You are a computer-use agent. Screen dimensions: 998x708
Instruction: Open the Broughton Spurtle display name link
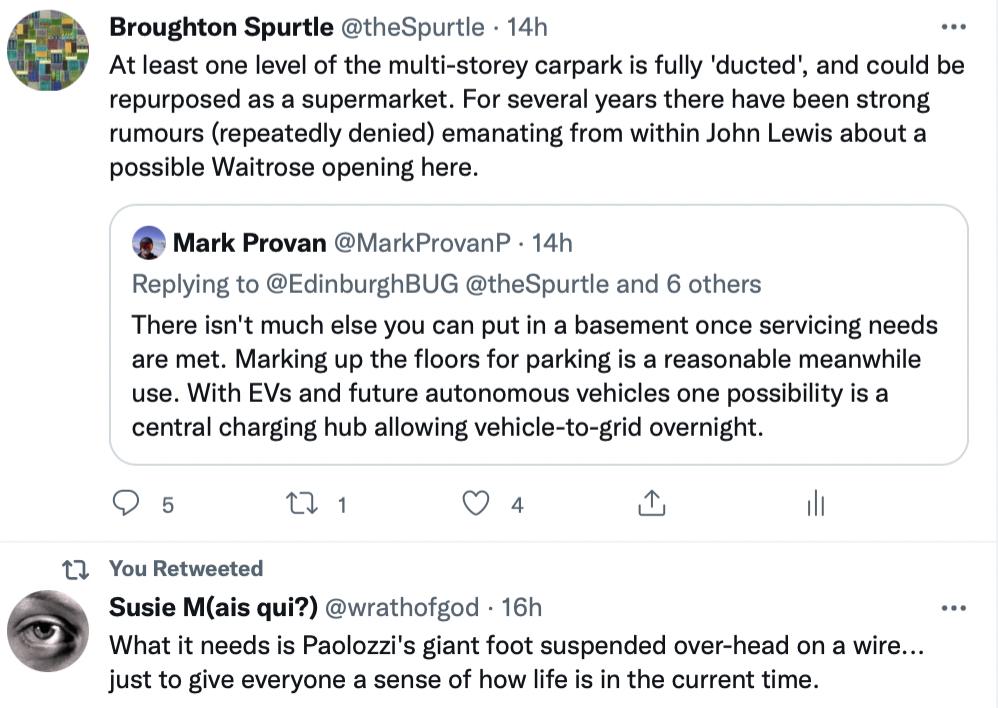(220, 28)
